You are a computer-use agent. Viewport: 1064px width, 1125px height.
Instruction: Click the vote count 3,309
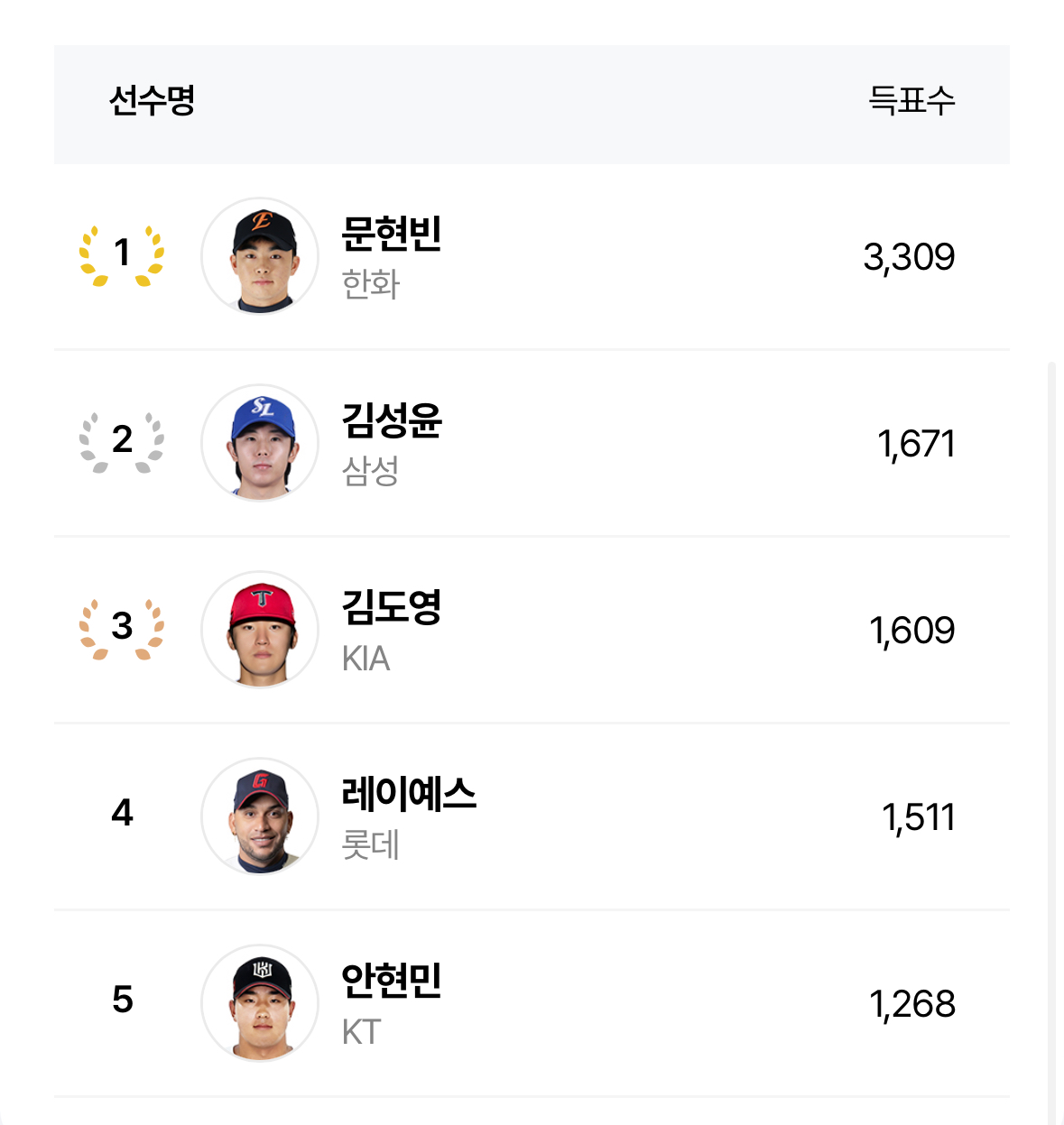click(x=909, y=257)
